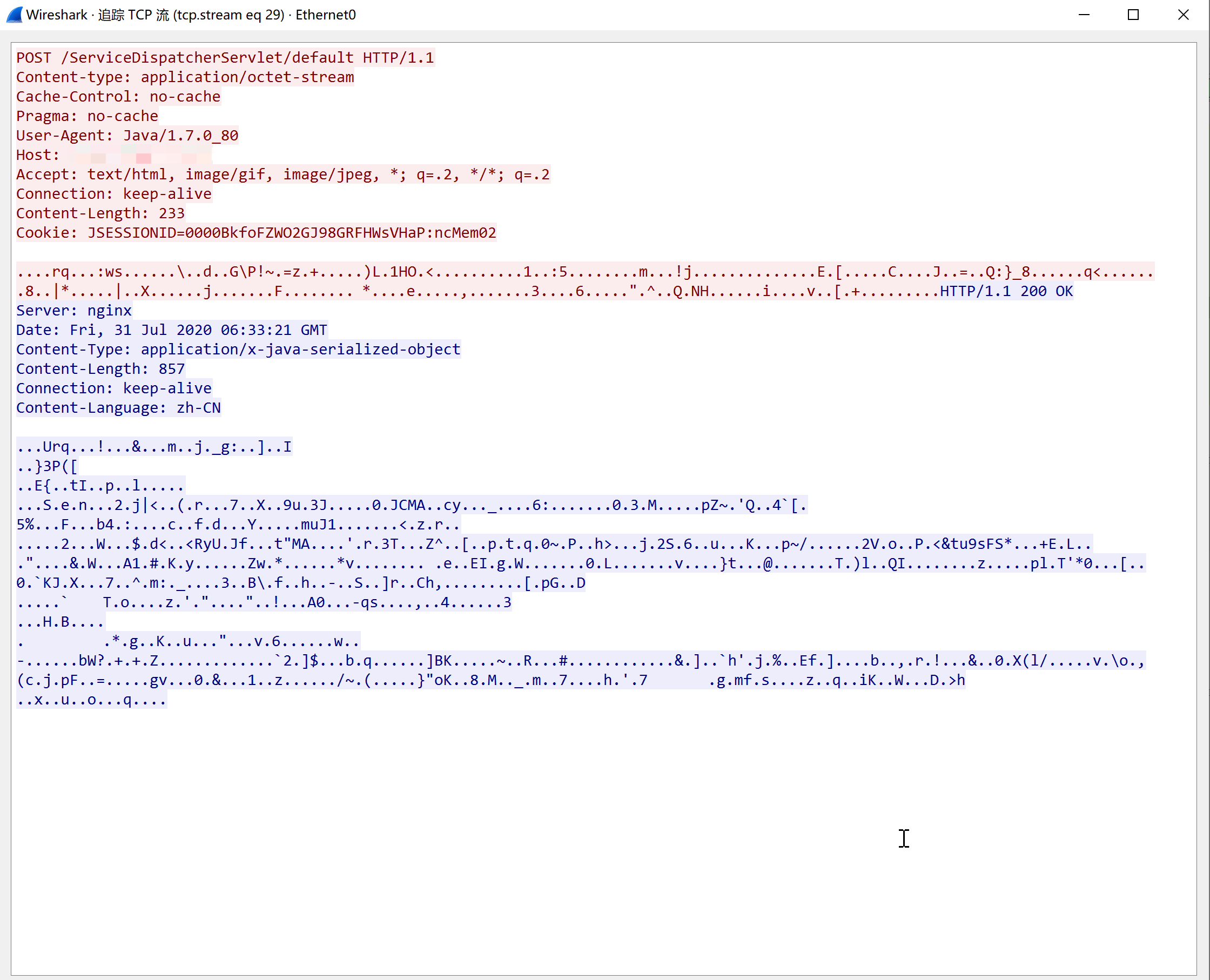Click the Cache-Control: no-cache line
Viewport: 1210px width, 980px height.
coord(118,97)
